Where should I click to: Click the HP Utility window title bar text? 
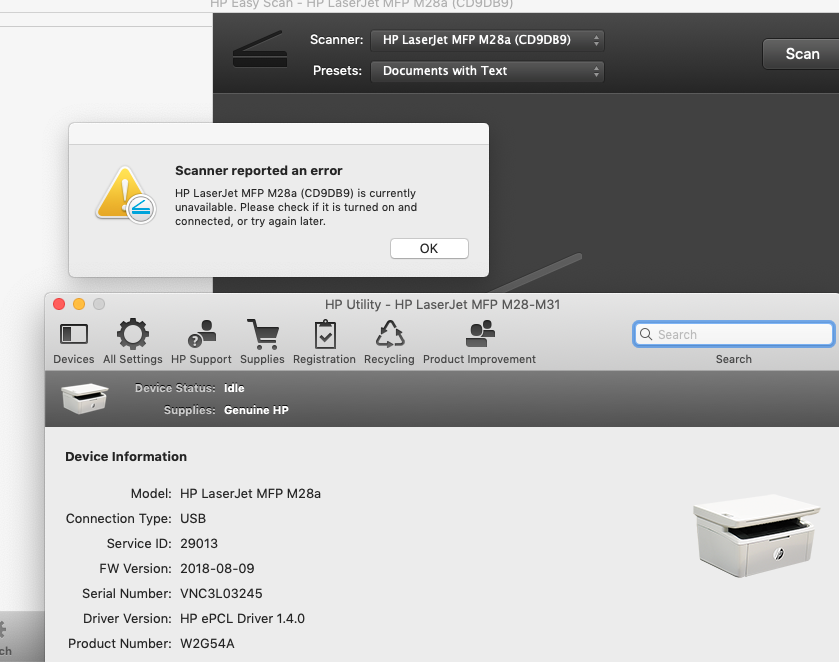point(442,305)
